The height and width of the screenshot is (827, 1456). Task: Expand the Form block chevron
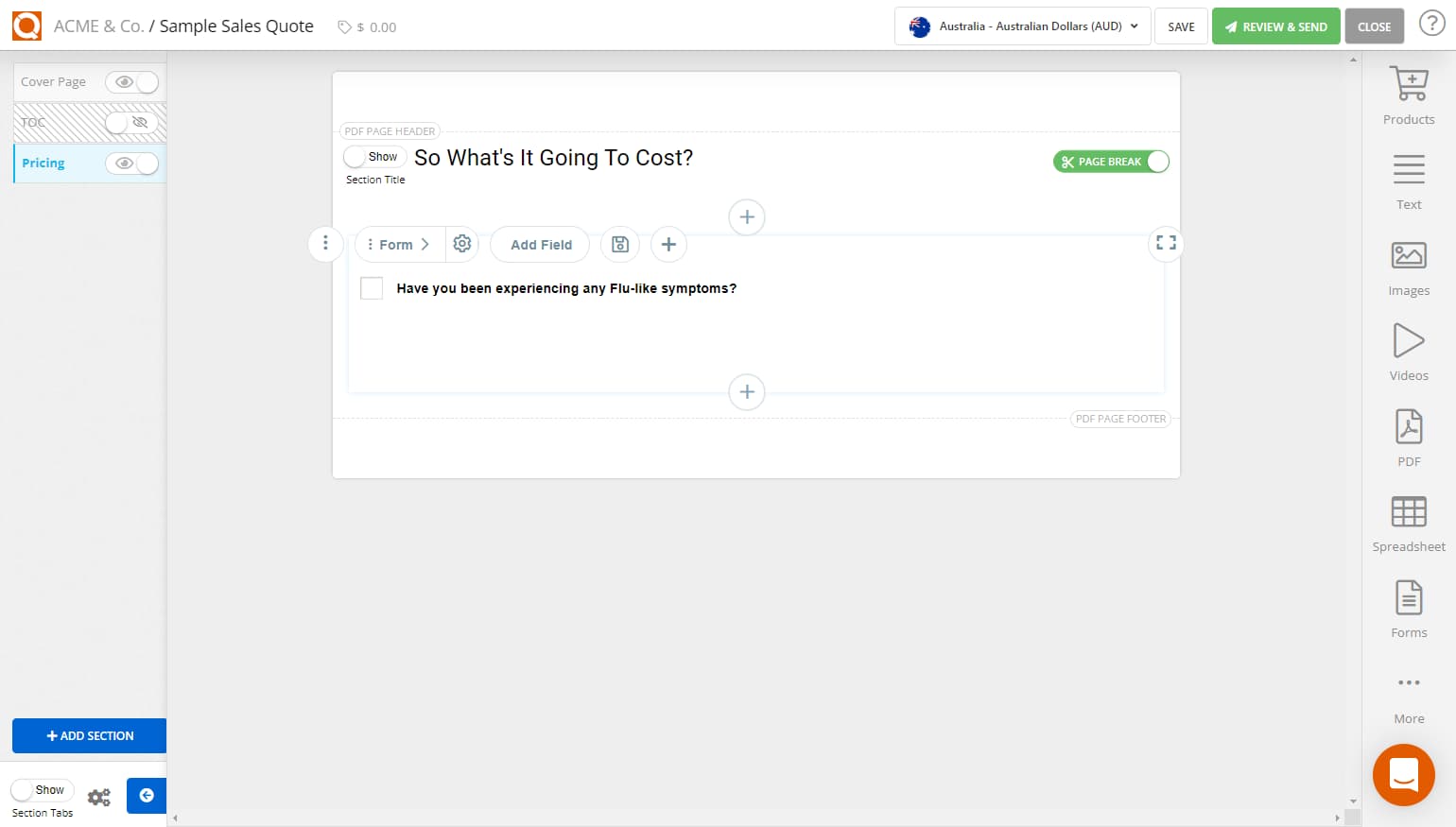click(425, 244)
